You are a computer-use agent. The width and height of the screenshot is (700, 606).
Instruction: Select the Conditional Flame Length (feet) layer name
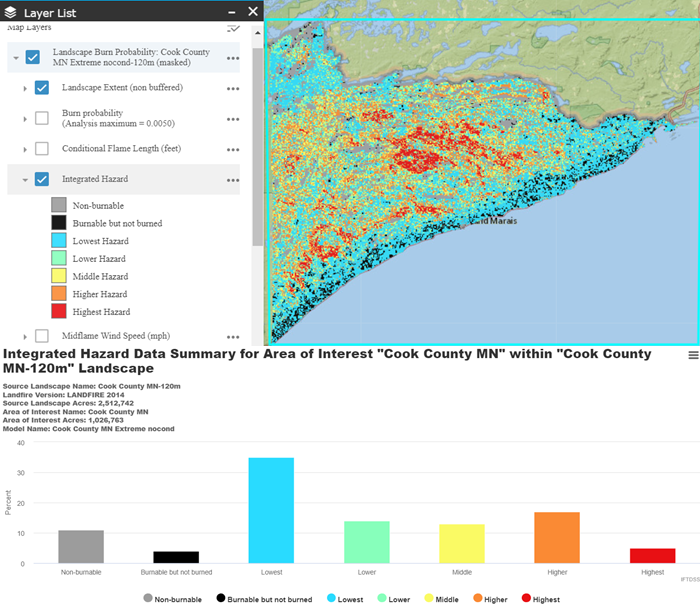point(121,148)
